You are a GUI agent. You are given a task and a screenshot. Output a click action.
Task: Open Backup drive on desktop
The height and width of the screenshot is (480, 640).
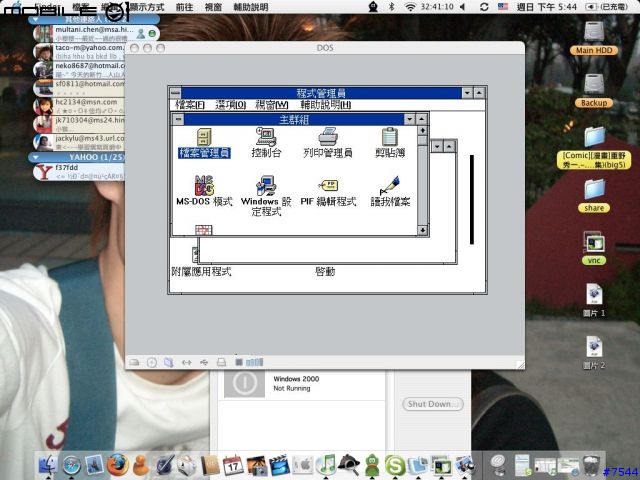(594, 91)
